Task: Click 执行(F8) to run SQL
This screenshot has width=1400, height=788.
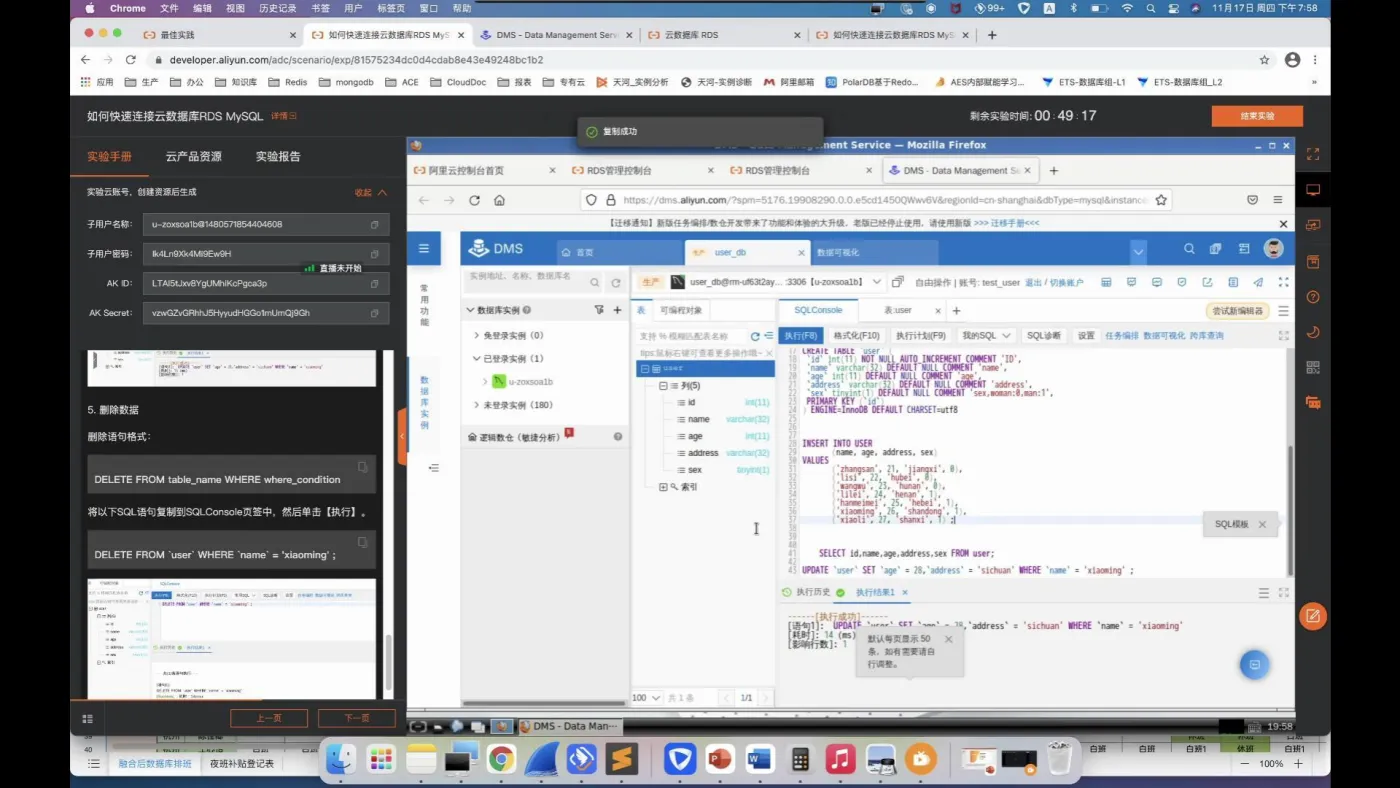Action: pos(801,336)
